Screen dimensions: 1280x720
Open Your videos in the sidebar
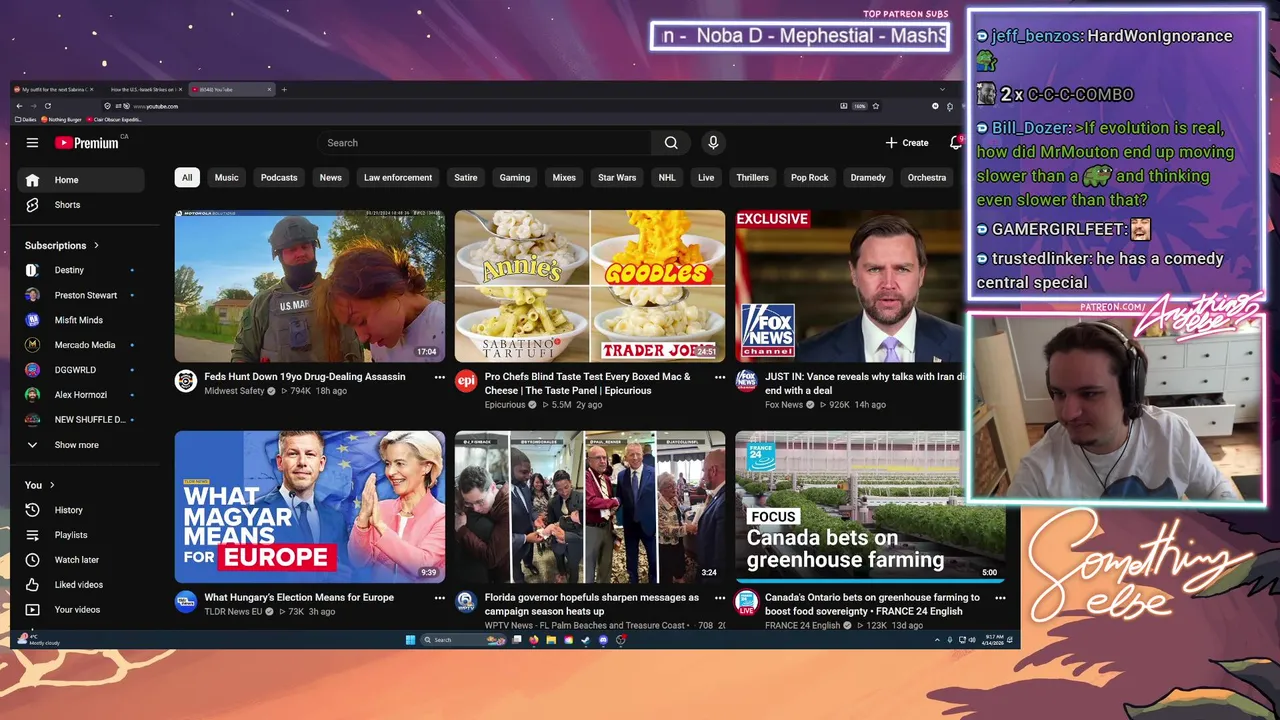[81, 610]
